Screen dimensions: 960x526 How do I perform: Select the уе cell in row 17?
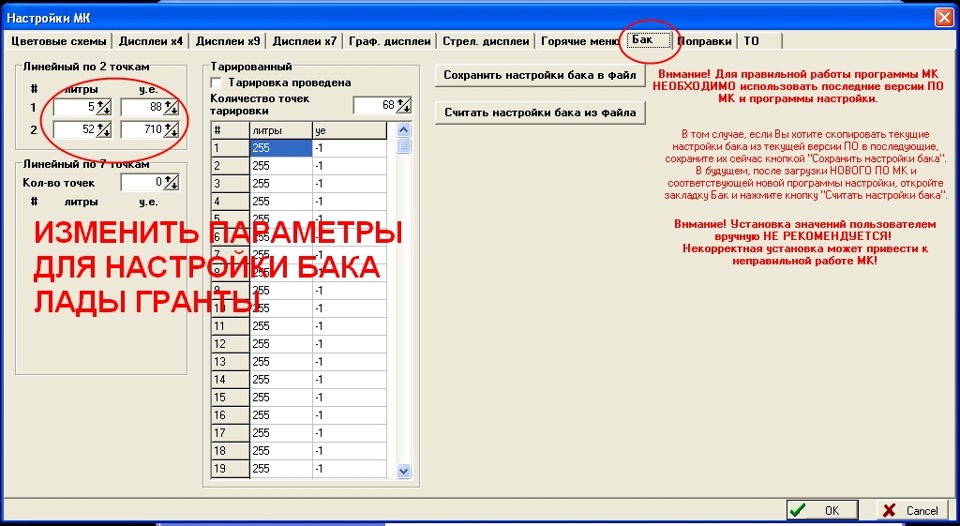[350, 433]
